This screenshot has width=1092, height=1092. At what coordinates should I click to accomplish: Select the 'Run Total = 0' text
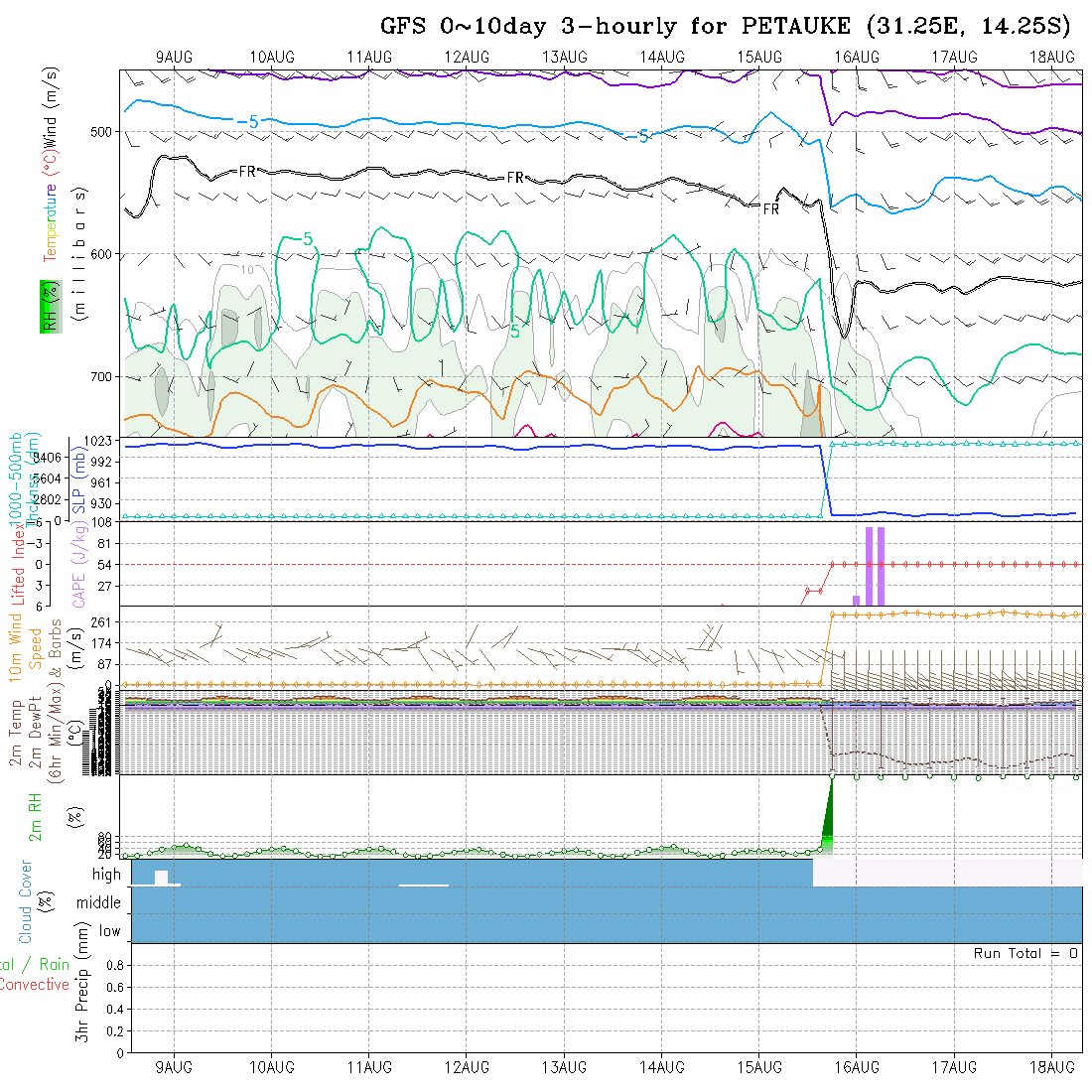click(x=1025, y=953)
